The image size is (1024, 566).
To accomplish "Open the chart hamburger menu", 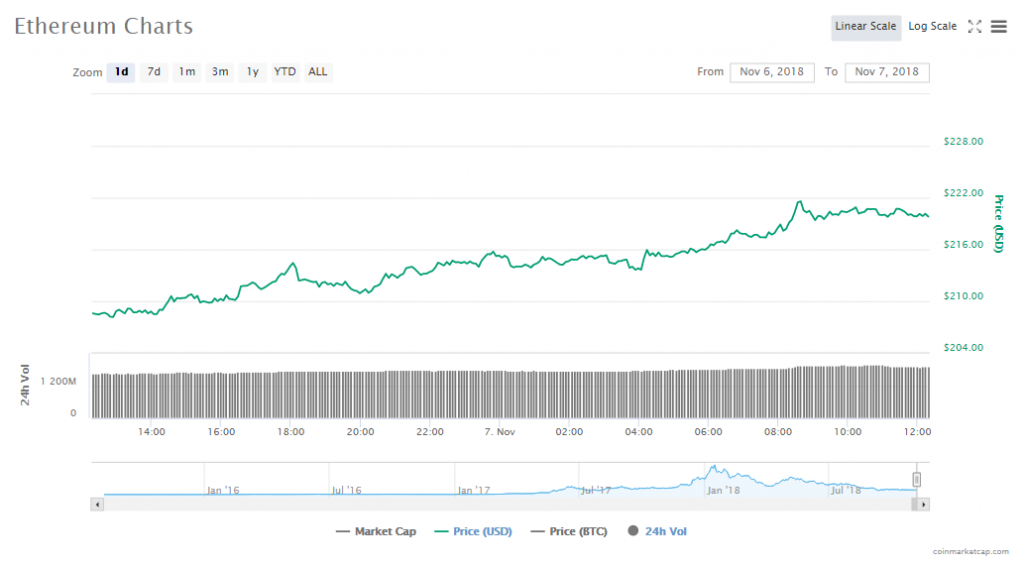I will 998,27.
